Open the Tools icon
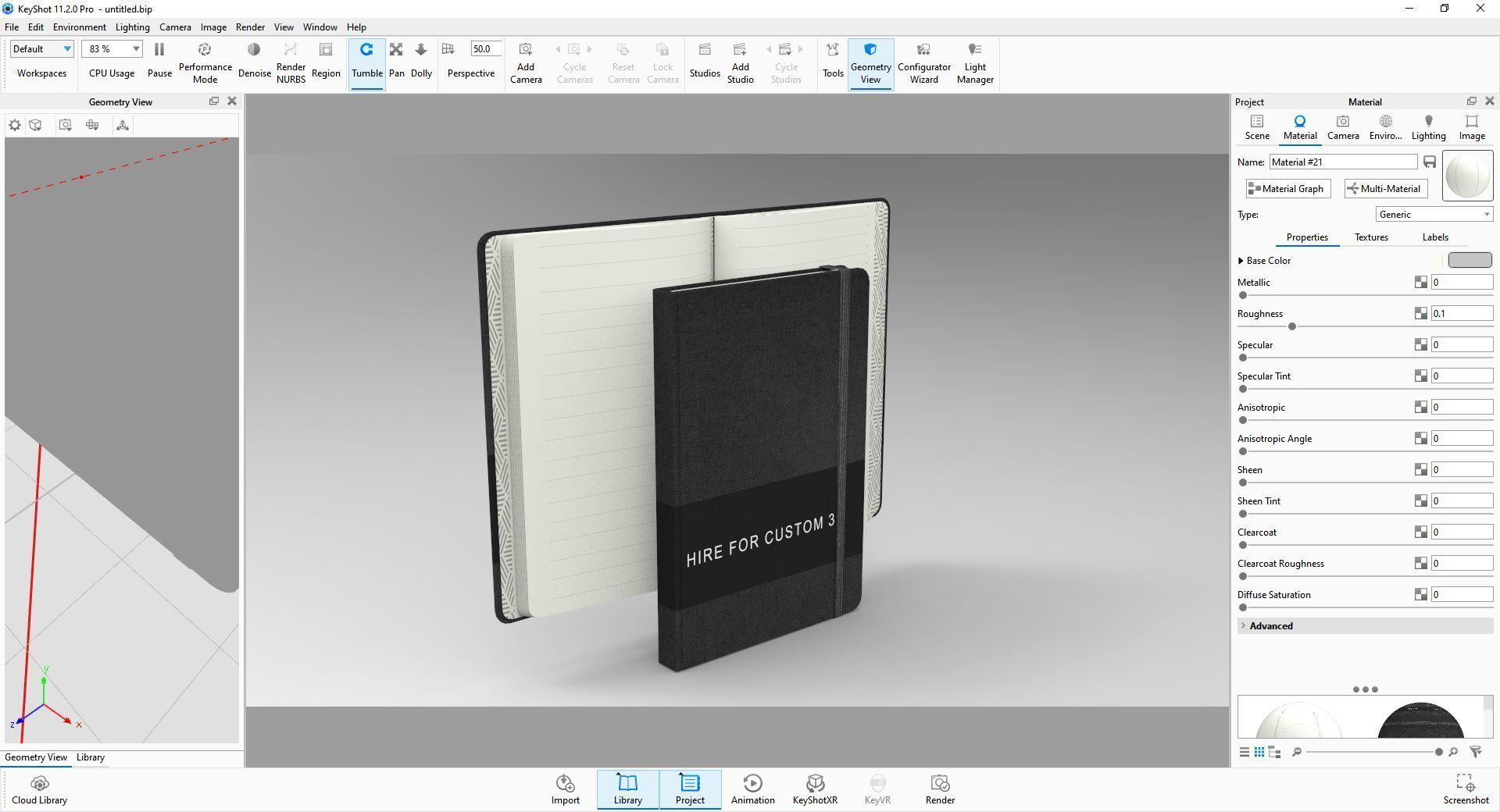 click(x=833, y=61)
